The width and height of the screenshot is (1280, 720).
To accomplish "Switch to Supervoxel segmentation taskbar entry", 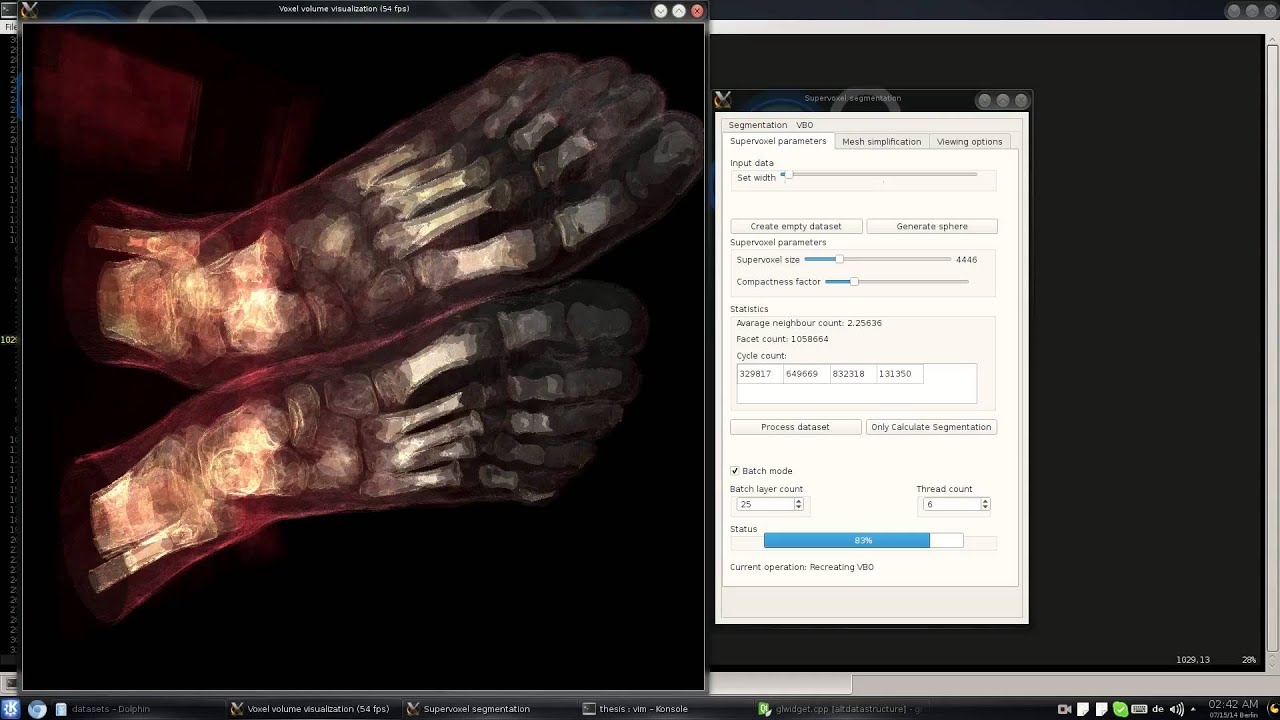I will coord(488,709).
